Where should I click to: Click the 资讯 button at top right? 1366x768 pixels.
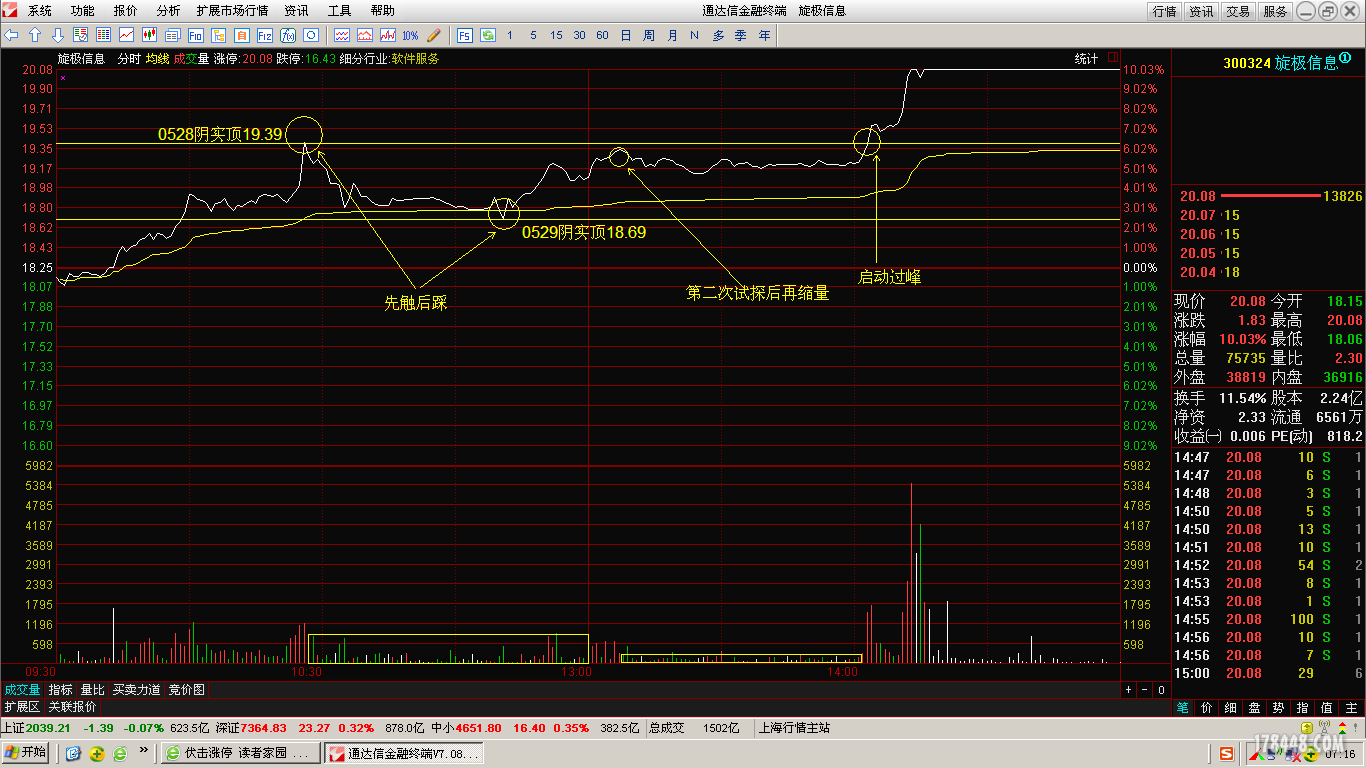[x=1201, y=11]
